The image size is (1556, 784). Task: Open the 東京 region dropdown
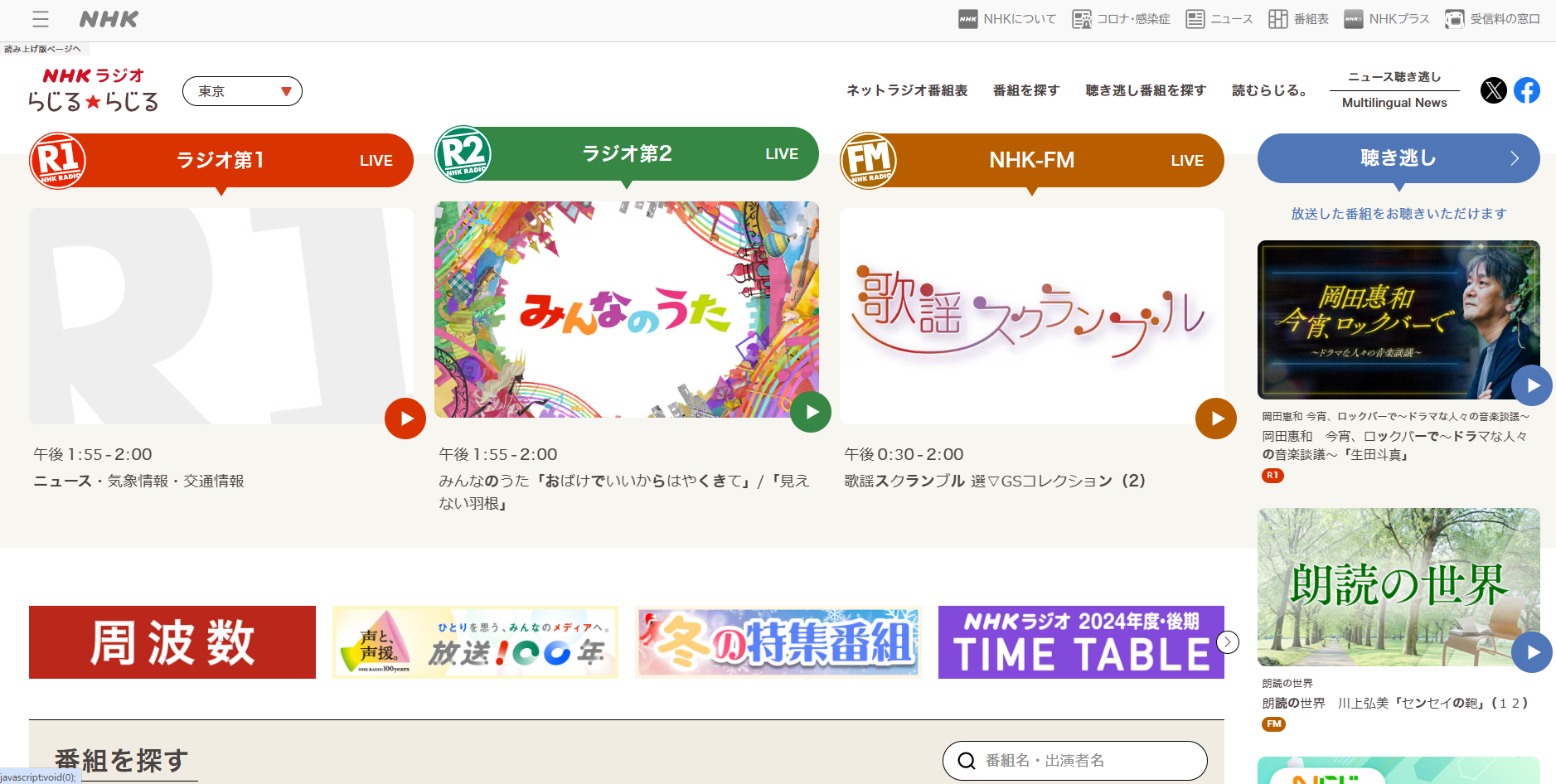(242, 91)
